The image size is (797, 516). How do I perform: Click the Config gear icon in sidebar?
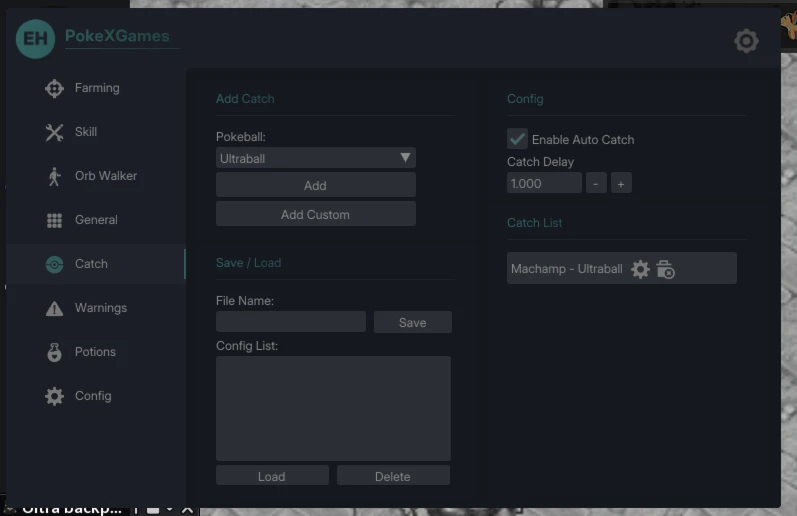pyautogui.click(x=54, y=396)
